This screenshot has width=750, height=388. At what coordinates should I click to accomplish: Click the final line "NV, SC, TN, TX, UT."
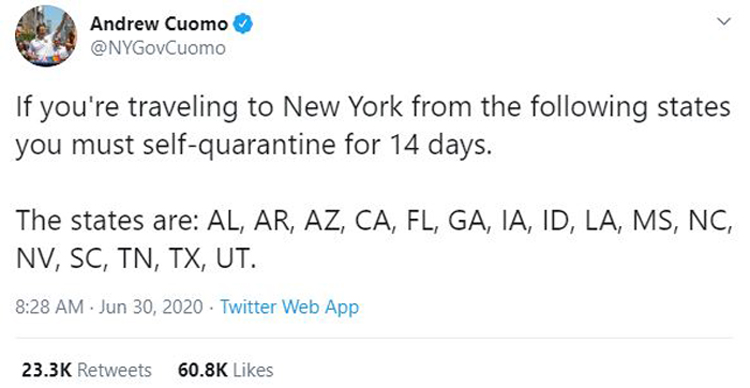[133, 259]
